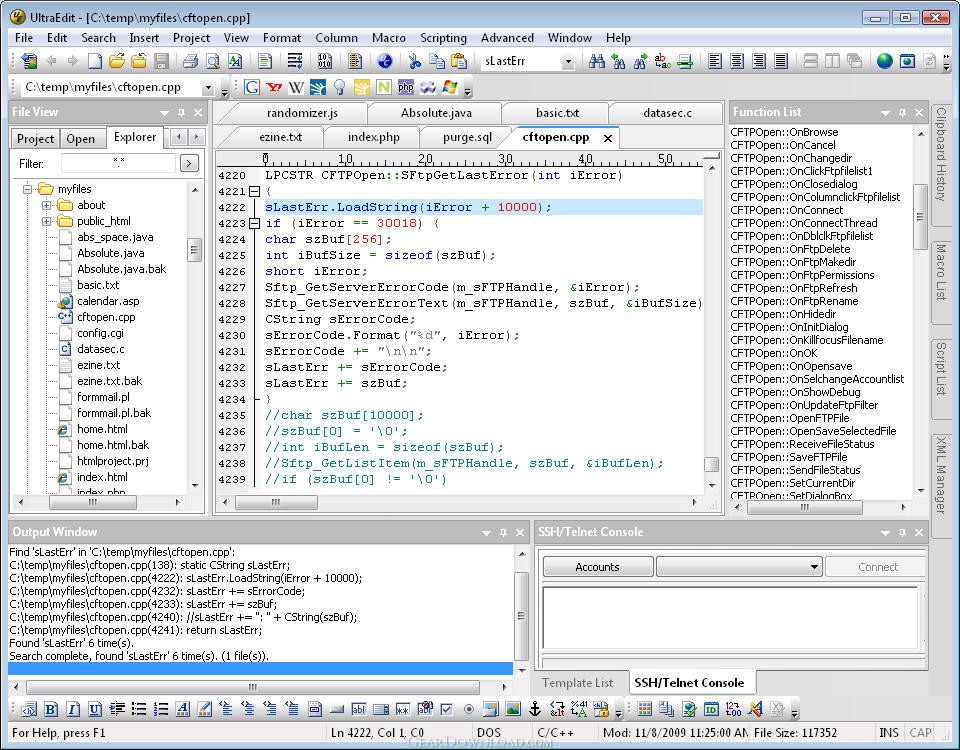Click the New File icon in toolbar
This screenshot has width=960, height=750.
click(95, 61)
